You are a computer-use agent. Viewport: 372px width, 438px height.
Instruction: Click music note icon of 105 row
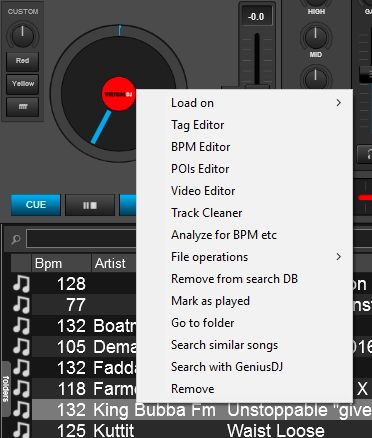pyautogui.click(x=21, y=347)
